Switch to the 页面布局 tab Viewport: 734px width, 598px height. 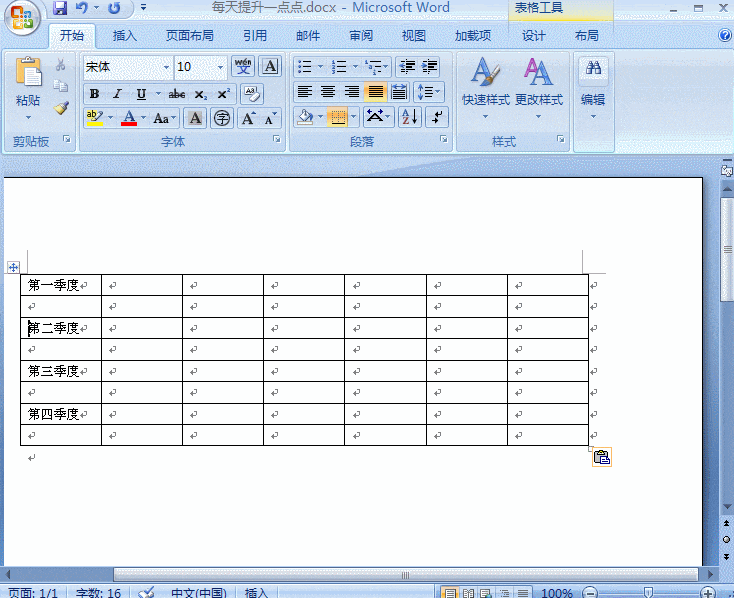coord(190,36)
